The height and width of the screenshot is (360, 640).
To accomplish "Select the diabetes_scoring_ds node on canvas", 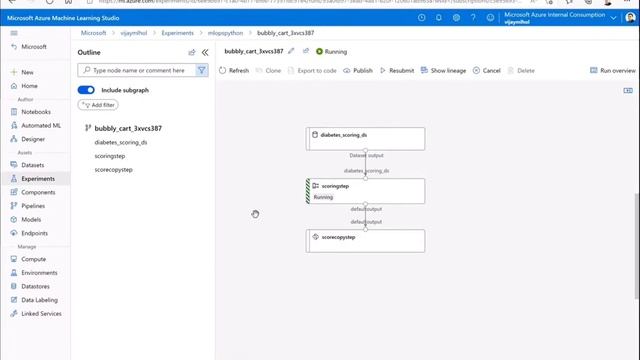I will pos(365,139).
